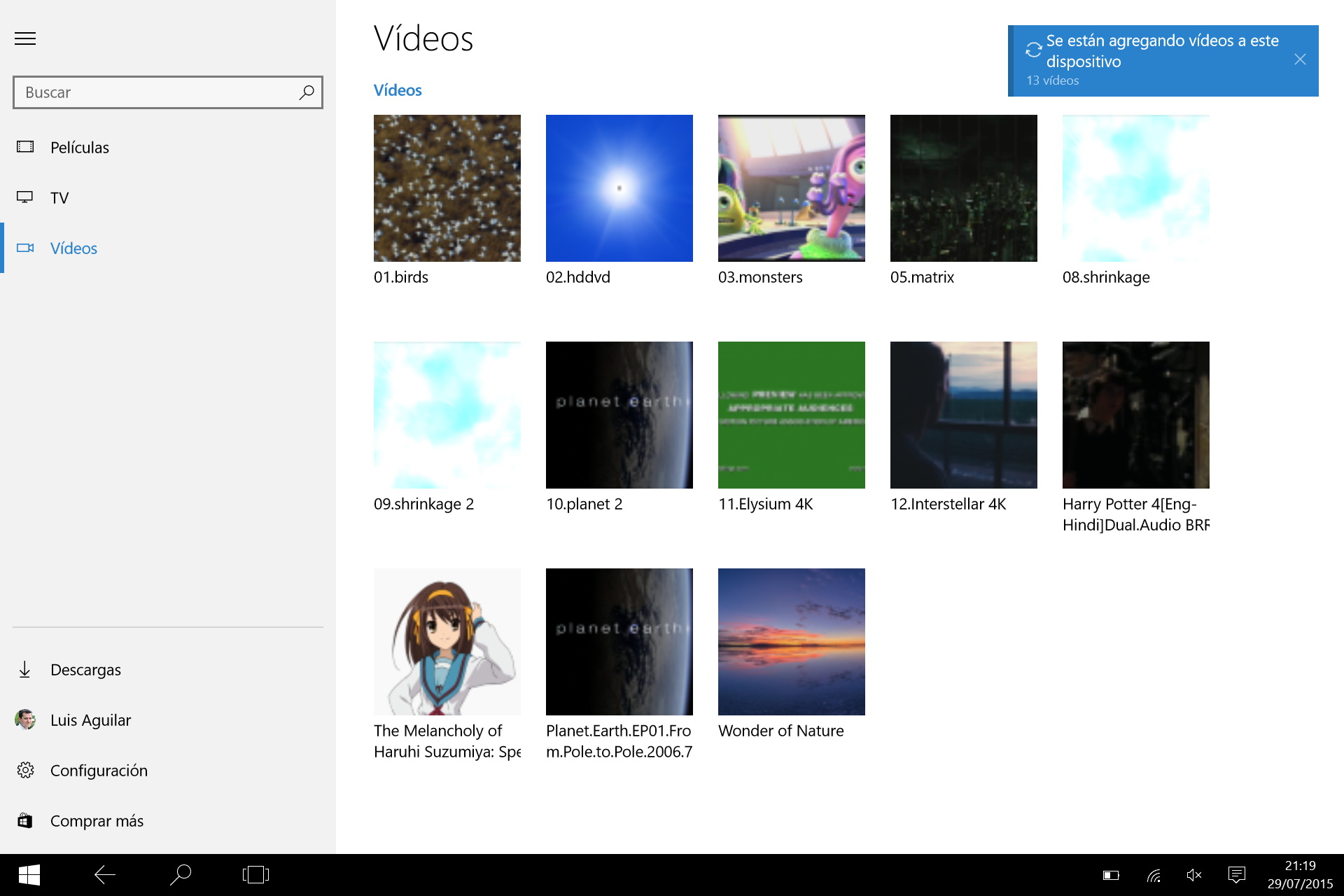This screenshot has width=1344, height=896.
Task: Open the hamburger menu icon
Action: [25, 38]
